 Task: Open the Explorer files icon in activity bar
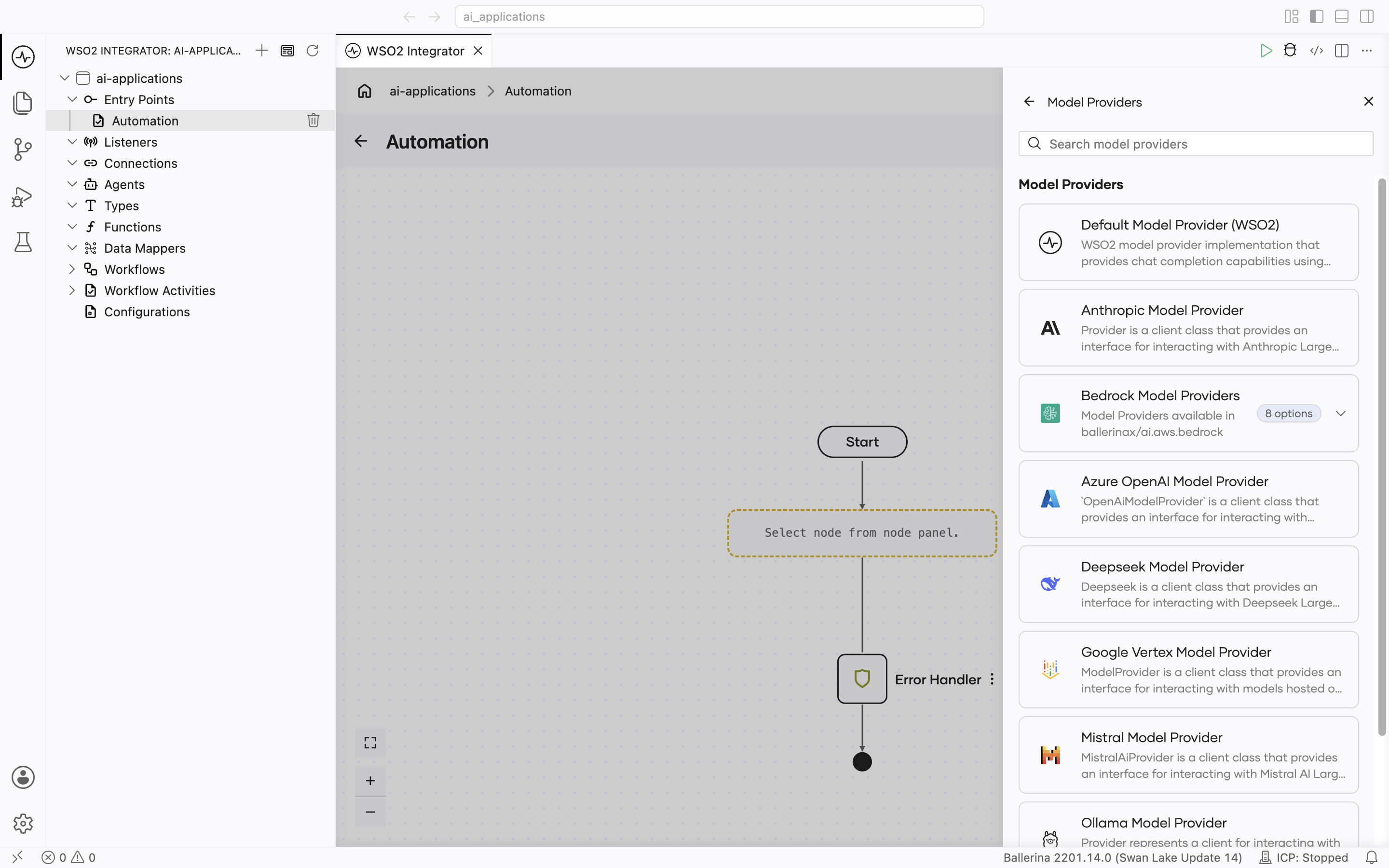[x=23, y=103]
